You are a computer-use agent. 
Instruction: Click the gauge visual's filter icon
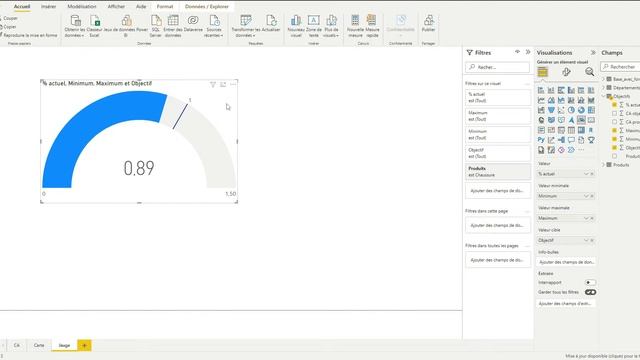(213, 84)
